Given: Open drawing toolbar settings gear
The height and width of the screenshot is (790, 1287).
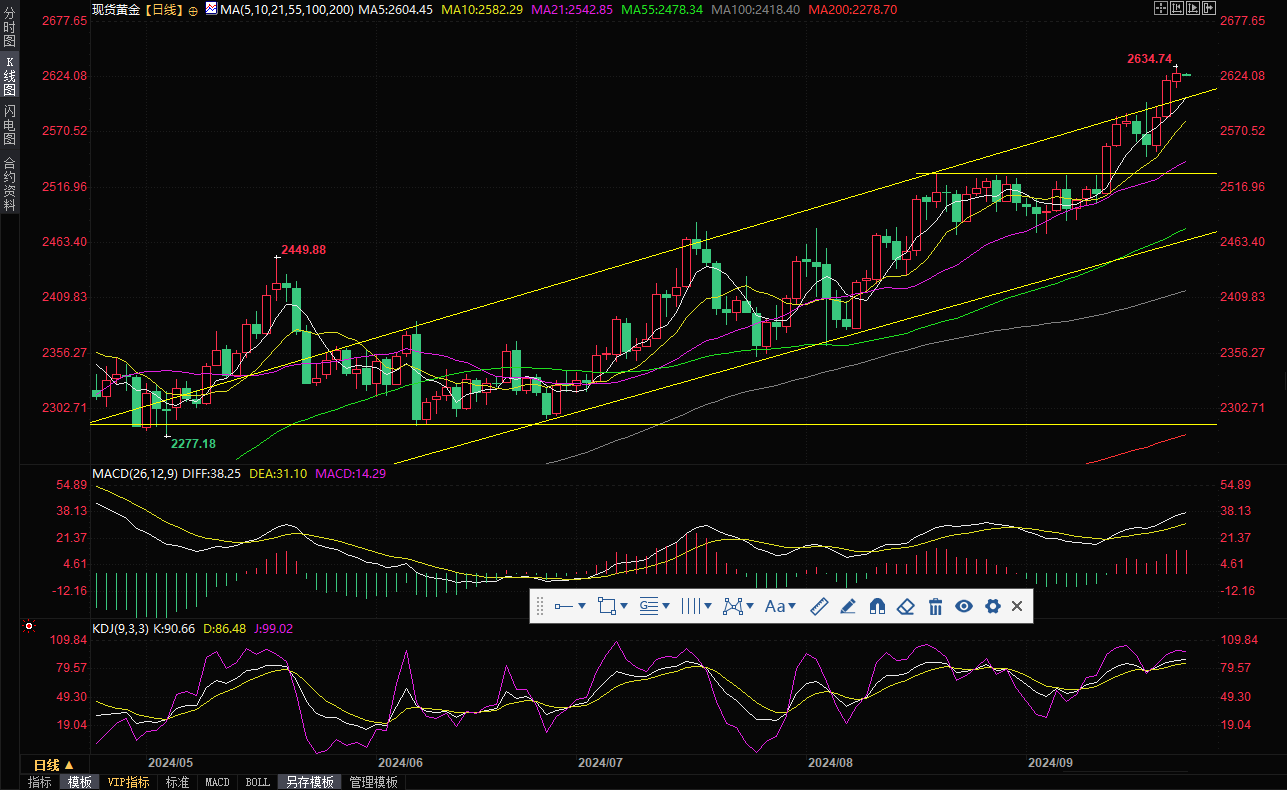Looking at the screenshot, I should point(992,606).
